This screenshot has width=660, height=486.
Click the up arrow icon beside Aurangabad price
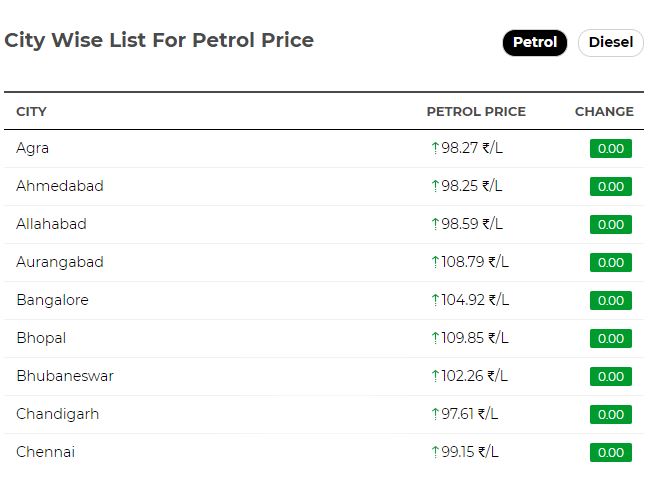coord(435,262)
